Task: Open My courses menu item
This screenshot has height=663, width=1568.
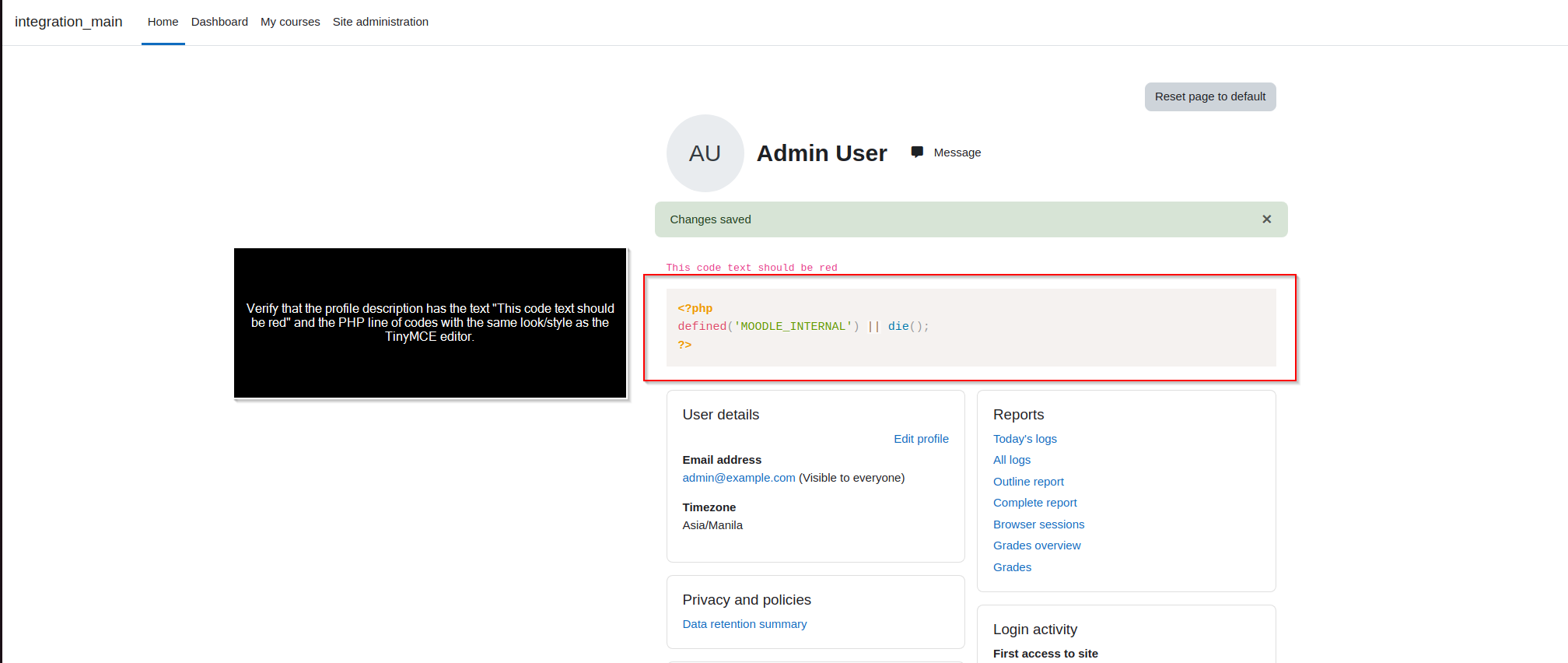Action: [290, 22]
